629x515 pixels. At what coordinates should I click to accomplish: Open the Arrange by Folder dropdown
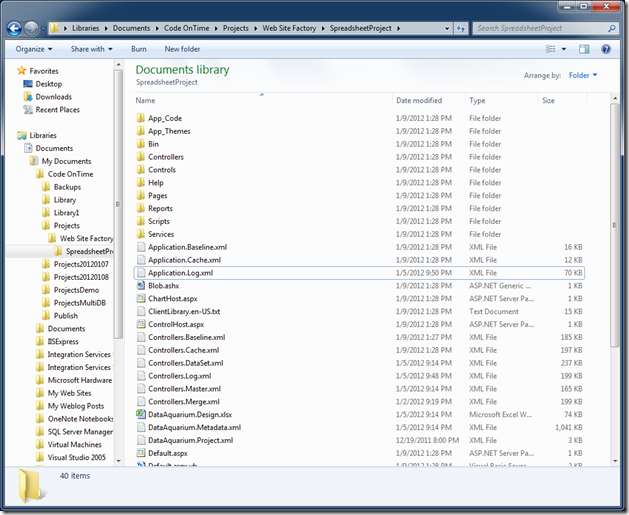coord(583,75)
